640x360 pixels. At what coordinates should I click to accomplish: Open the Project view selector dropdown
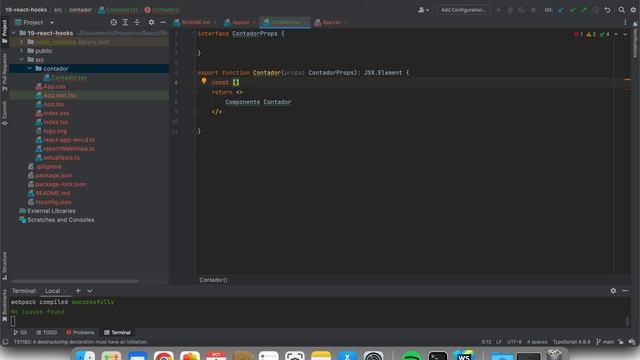click(52, 22)
